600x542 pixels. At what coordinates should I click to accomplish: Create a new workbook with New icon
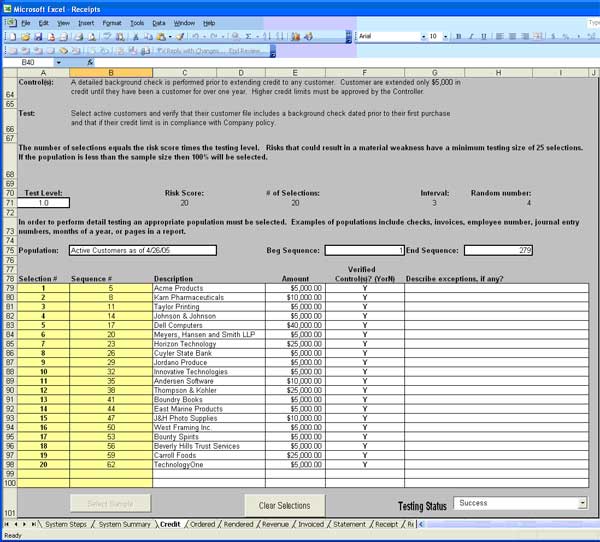coord(13,37)
